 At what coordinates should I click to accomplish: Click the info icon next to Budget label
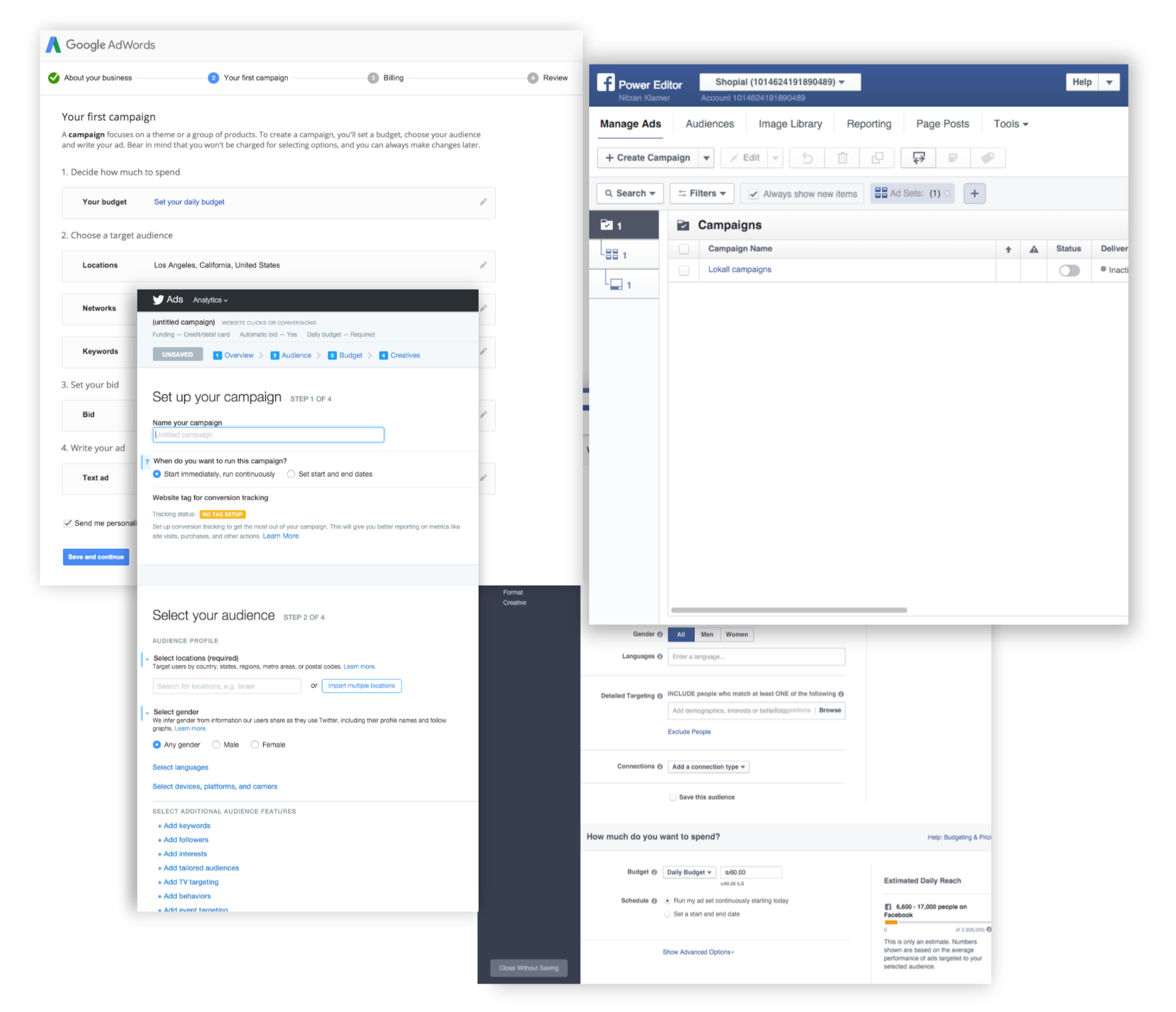click(654, 872)
